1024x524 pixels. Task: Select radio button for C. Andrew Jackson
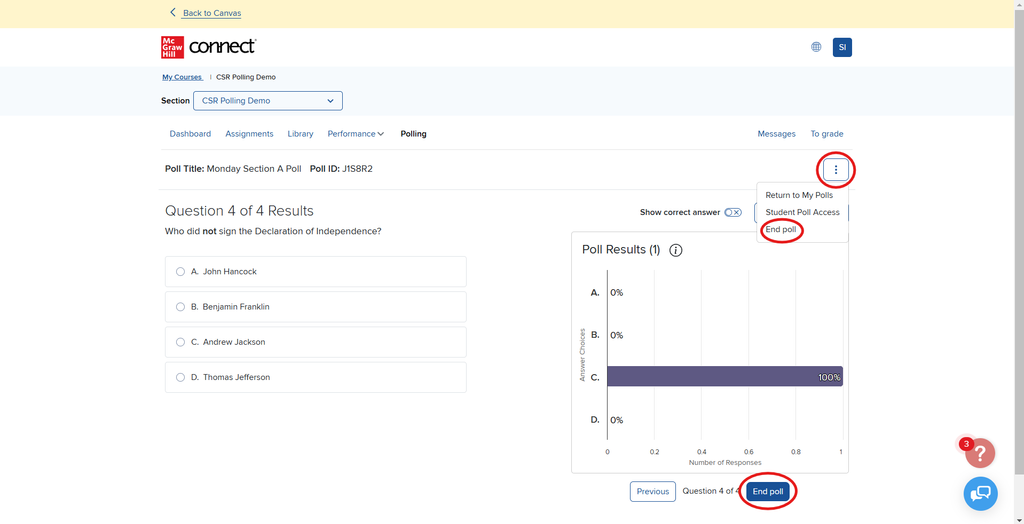tap(180, 342)
